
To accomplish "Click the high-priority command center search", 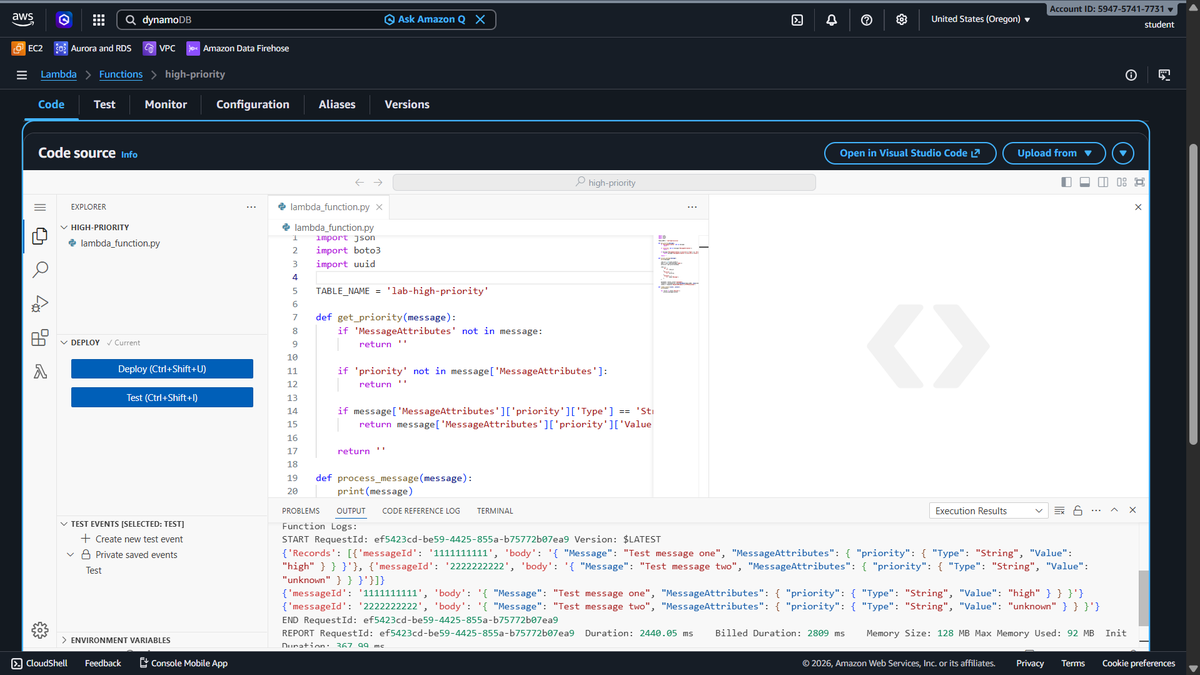I will click(x=604, y=183).
